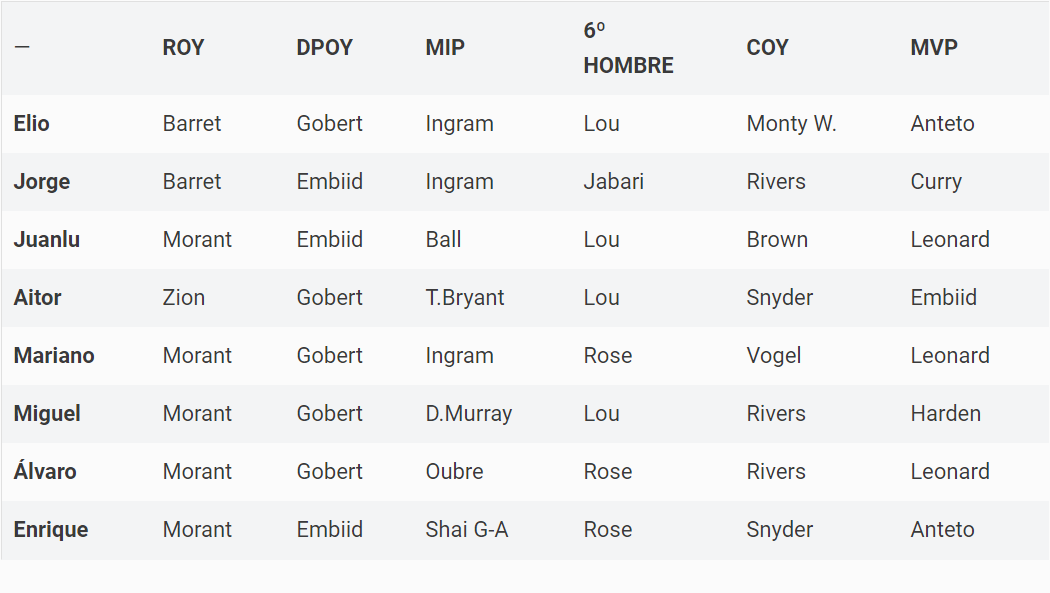Select Aitor's ROY pick Zion

[x=183, y=298]
